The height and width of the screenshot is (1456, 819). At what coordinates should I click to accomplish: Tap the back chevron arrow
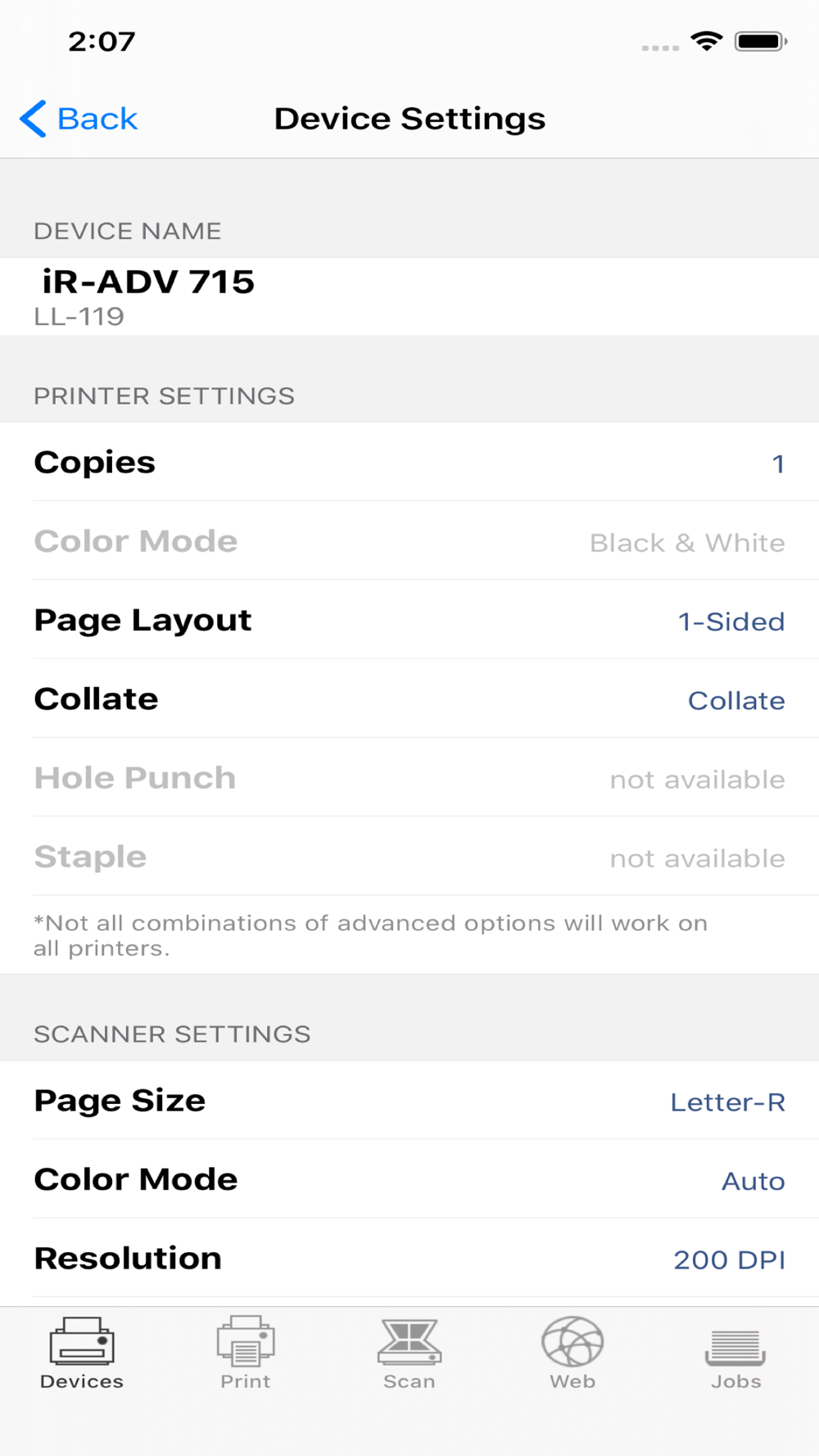coord(34,120)
